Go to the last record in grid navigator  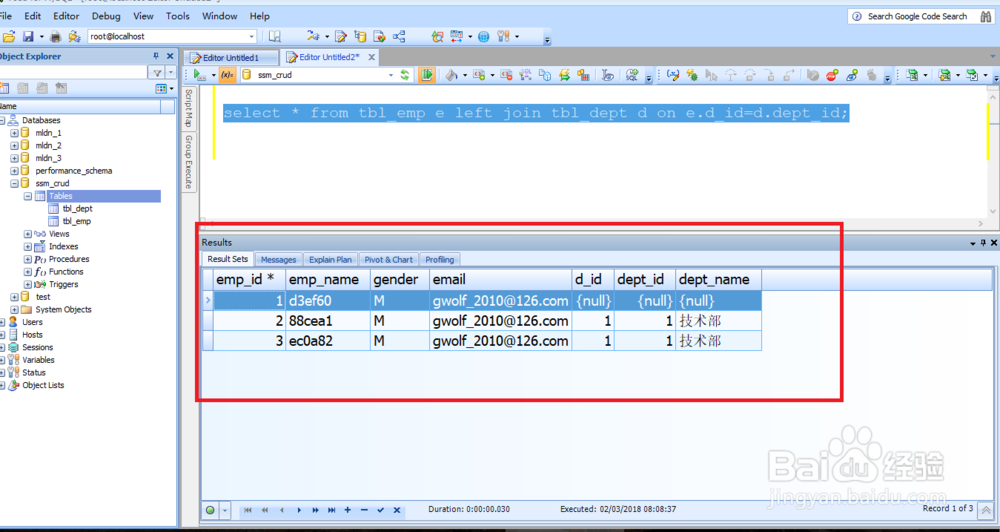331,510
